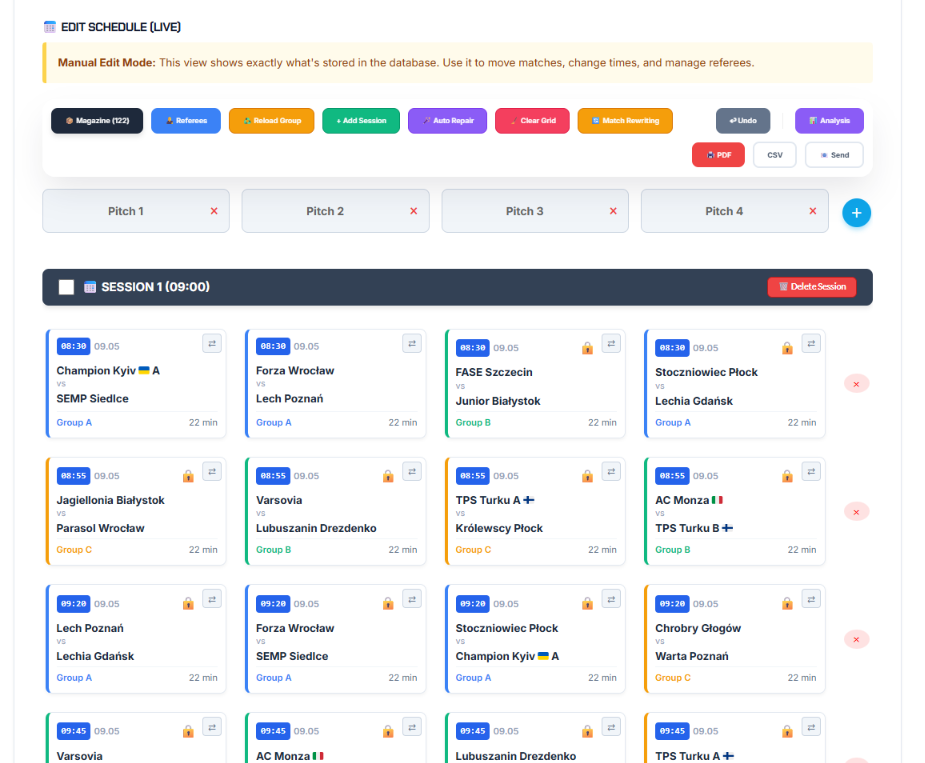
Task: Delete the 09:20 row using red X circle
Action: (856, 640)
